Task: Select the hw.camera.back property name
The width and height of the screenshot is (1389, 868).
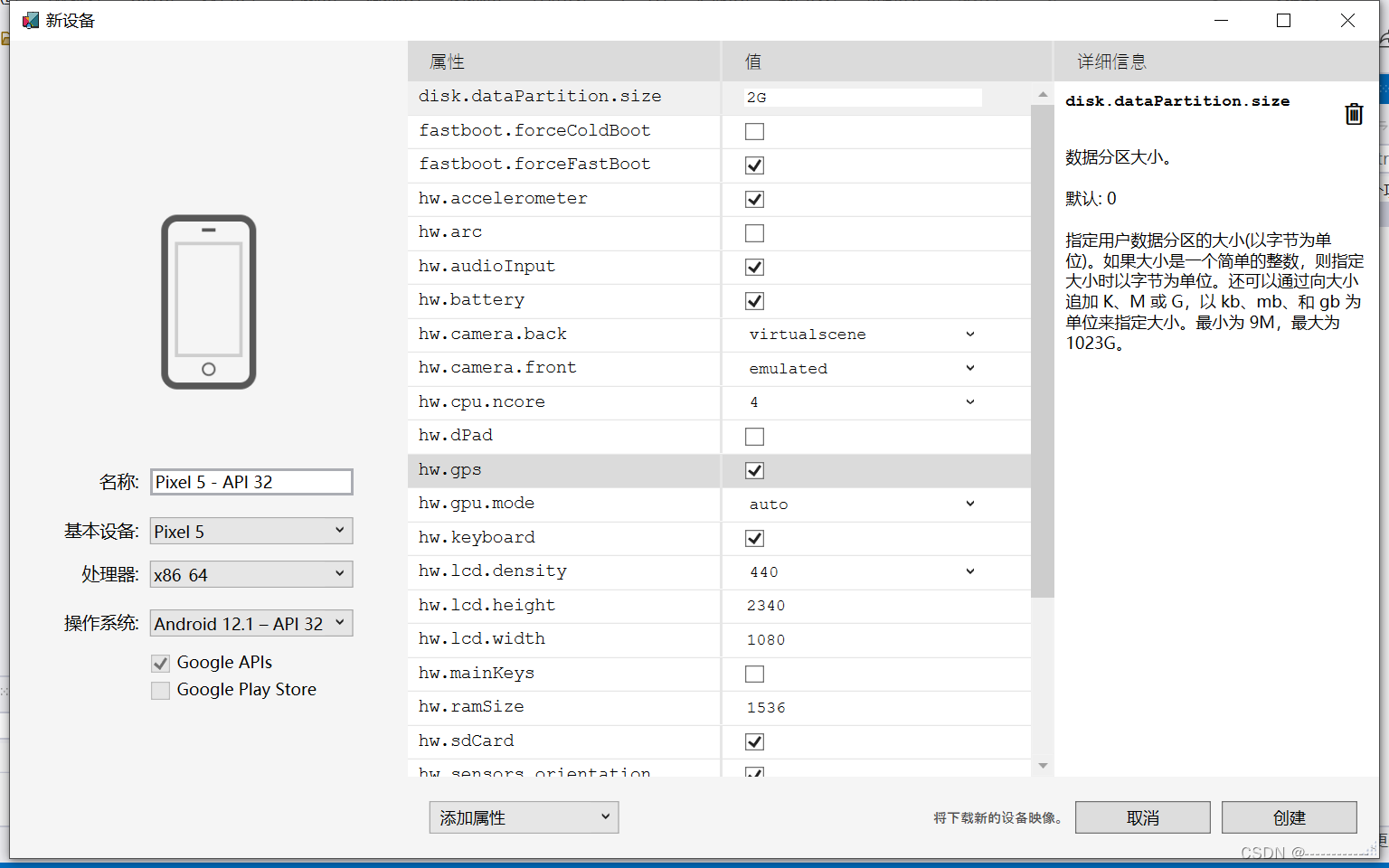Action: (493, 335)
